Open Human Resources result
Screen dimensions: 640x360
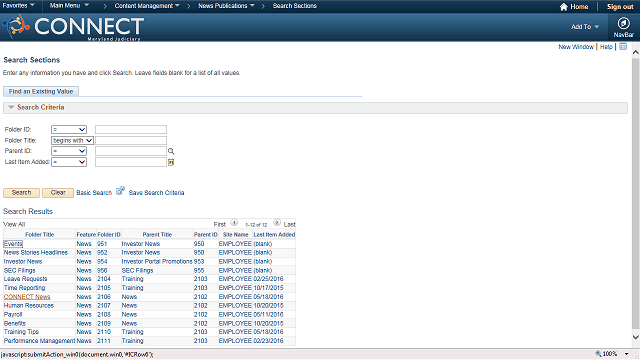tap(29, 305)
